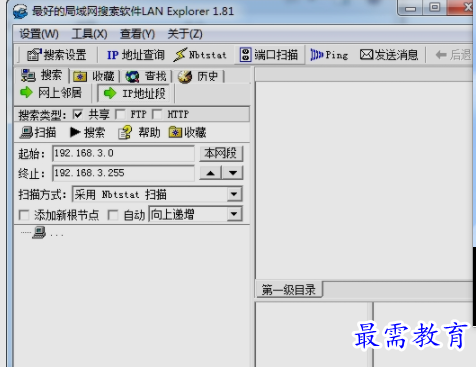
Task: Open 搜索设置 search settings toolbar button
Action: [57, 55]
